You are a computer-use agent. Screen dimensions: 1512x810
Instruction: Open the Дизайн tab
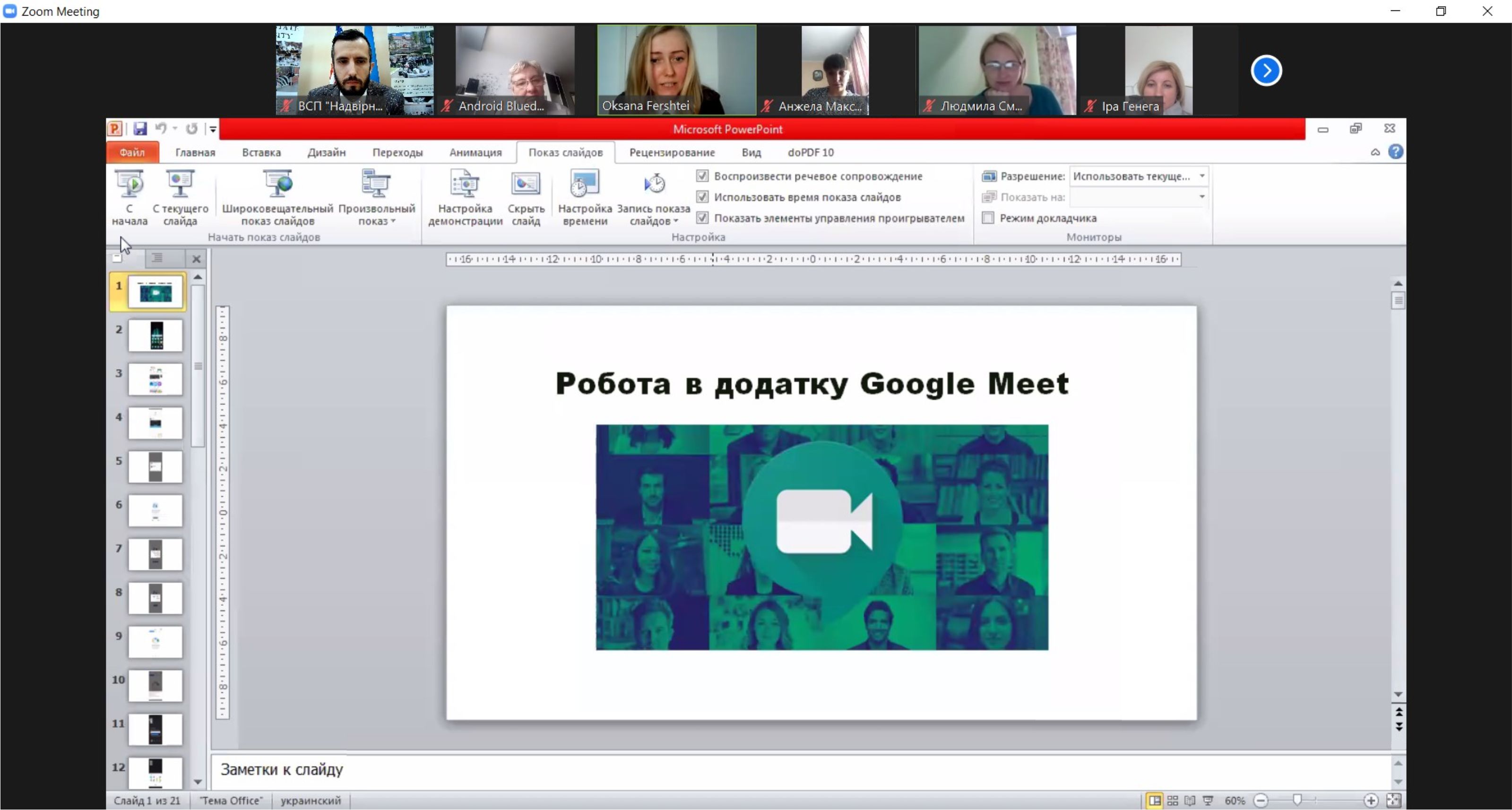click(326, 153)
